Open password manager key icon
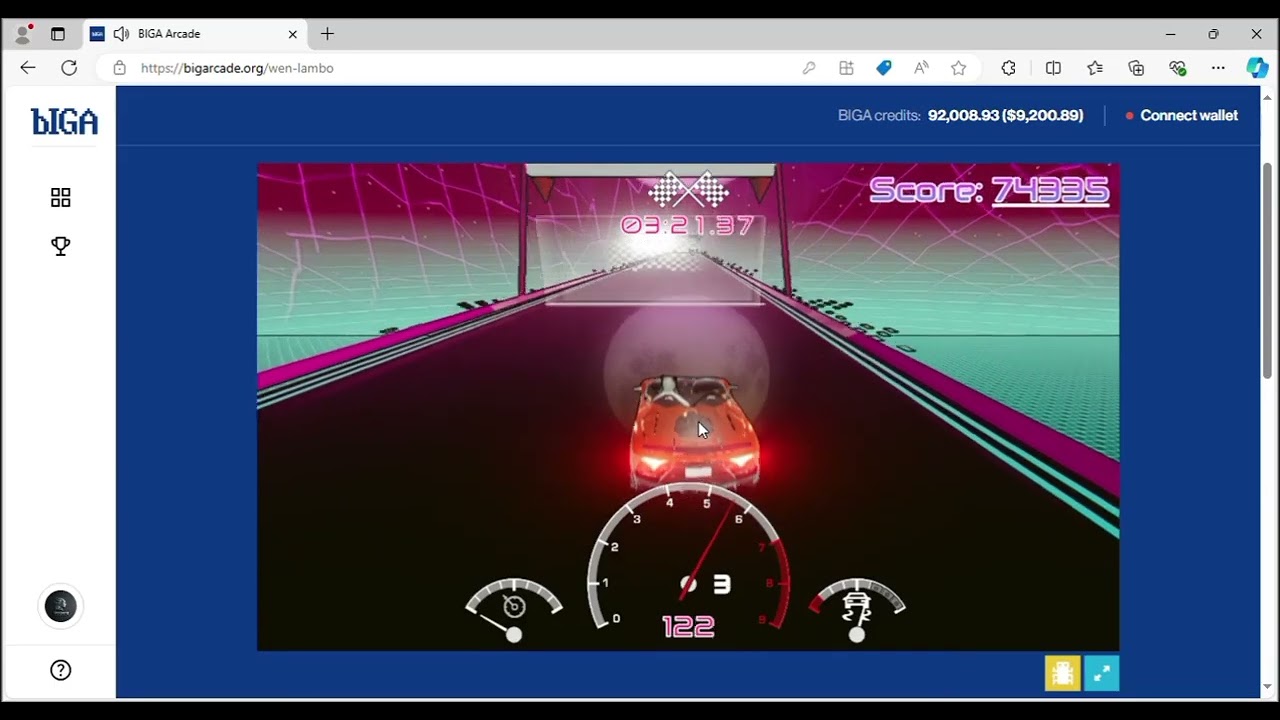This screenshot has height=720, width=1280. click(809, 68)
